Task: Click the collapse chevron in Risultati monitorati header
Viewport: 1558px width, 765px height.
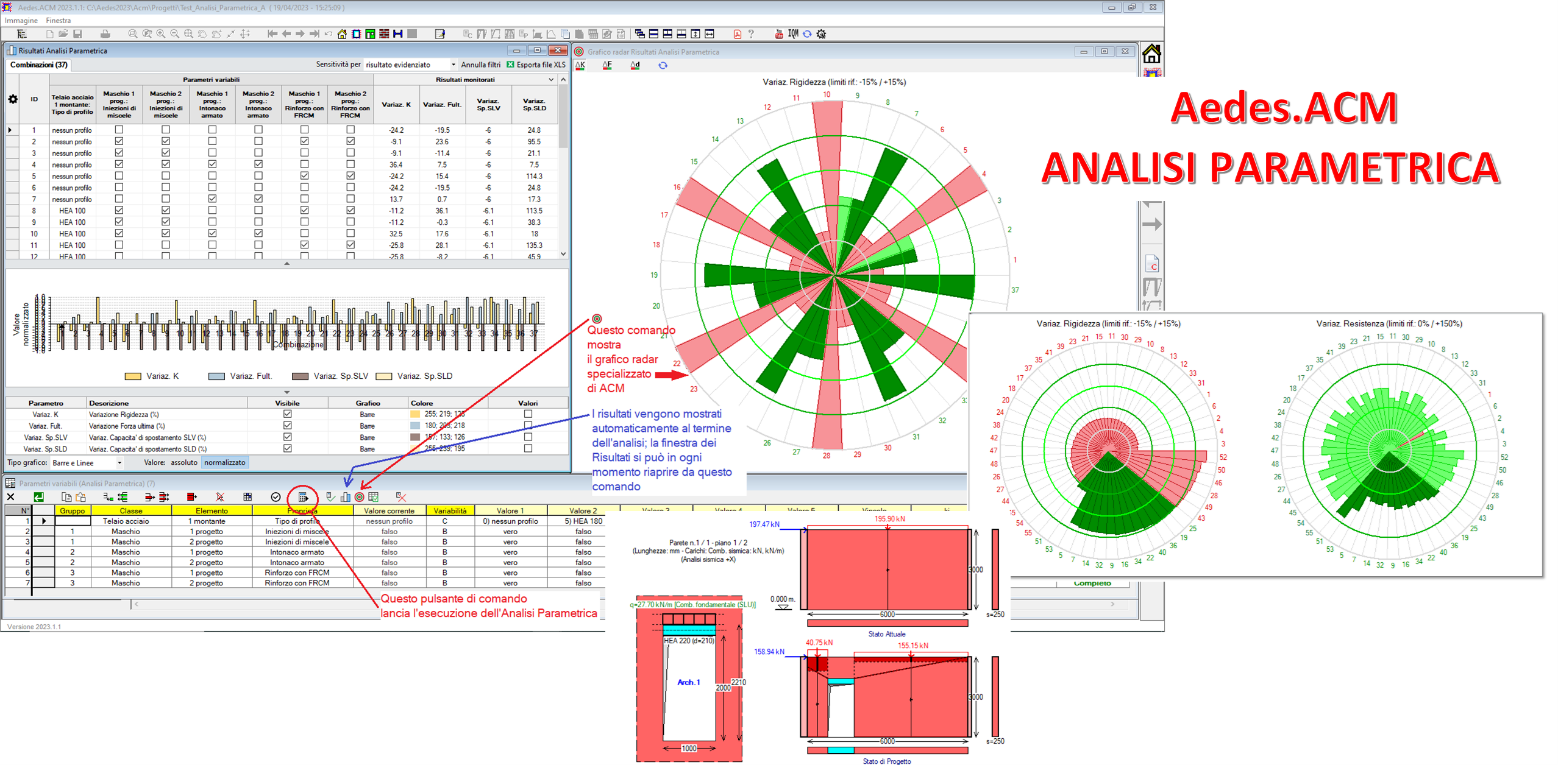Action: click(549, 79)
